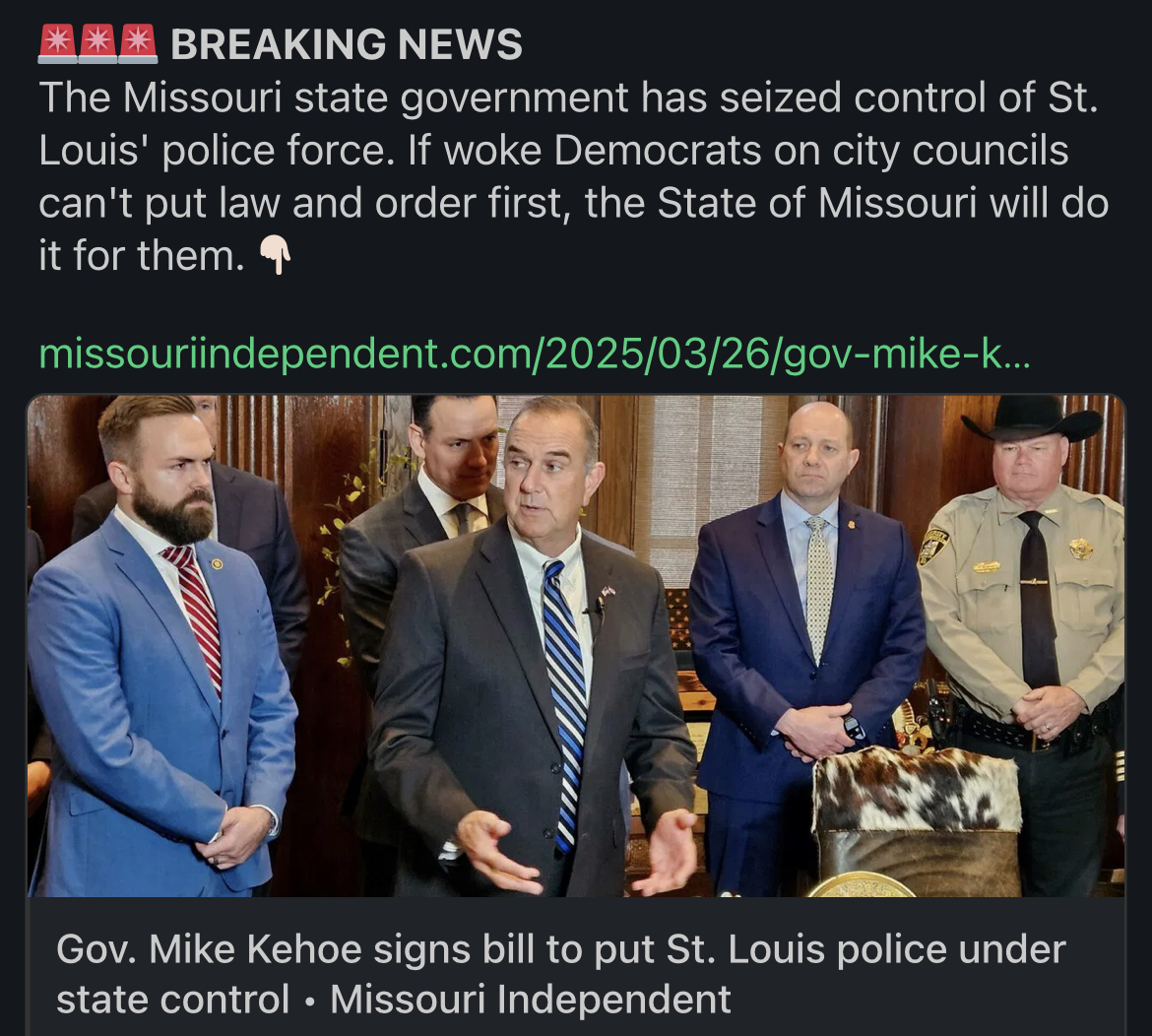Image resolution: width=1152 pixels, height=1036 pixels.
Task: Select the BREAKING NEWS heading text
Action: tap(346, 44)
